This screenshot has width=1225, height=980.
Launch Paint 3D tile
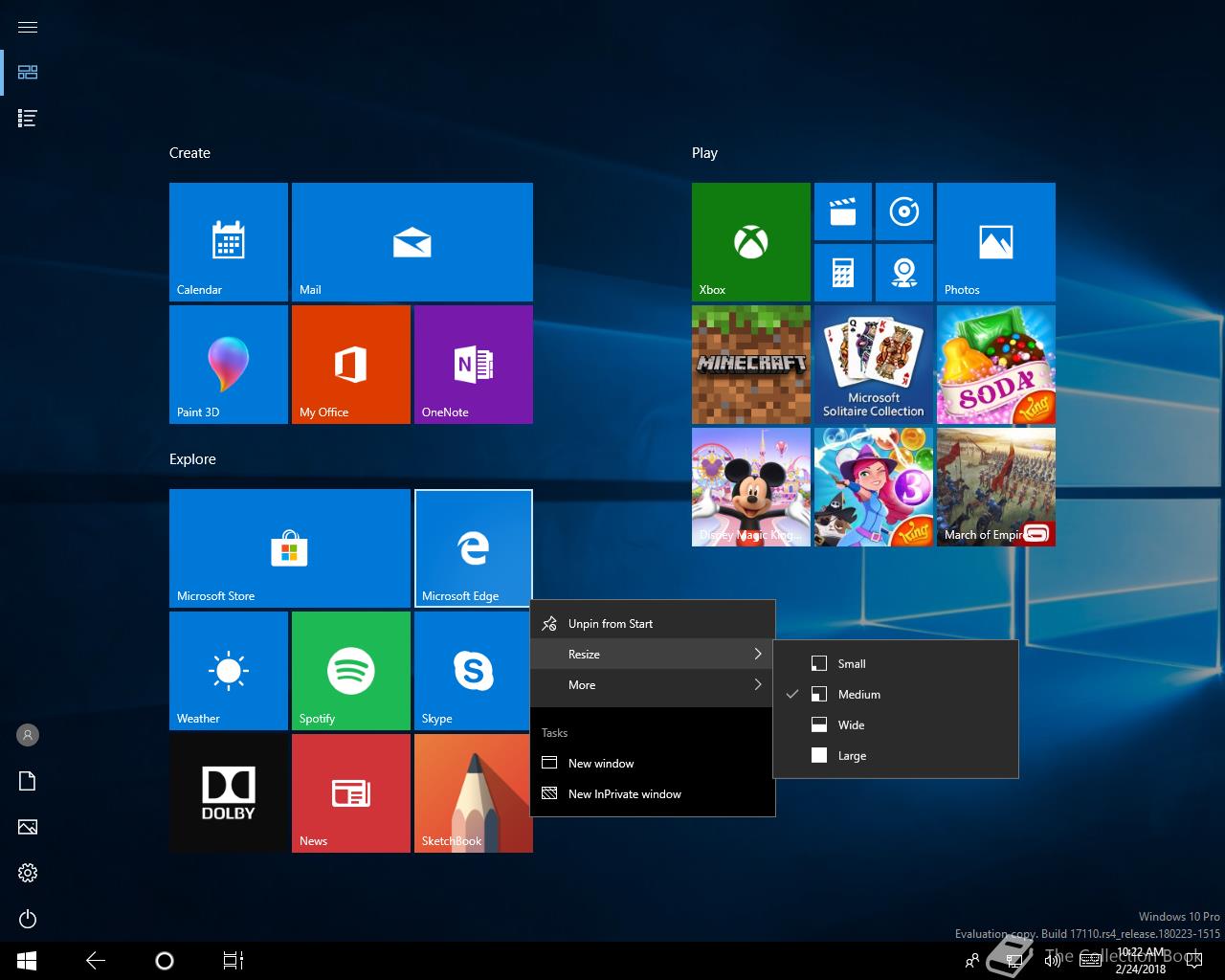click(x=229, y=365)
